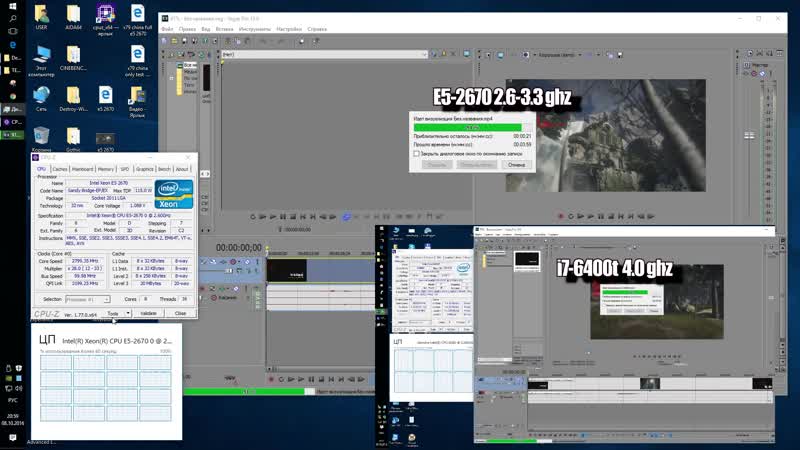
Task: Arm the audio track for record
Action: pos(203,289)
